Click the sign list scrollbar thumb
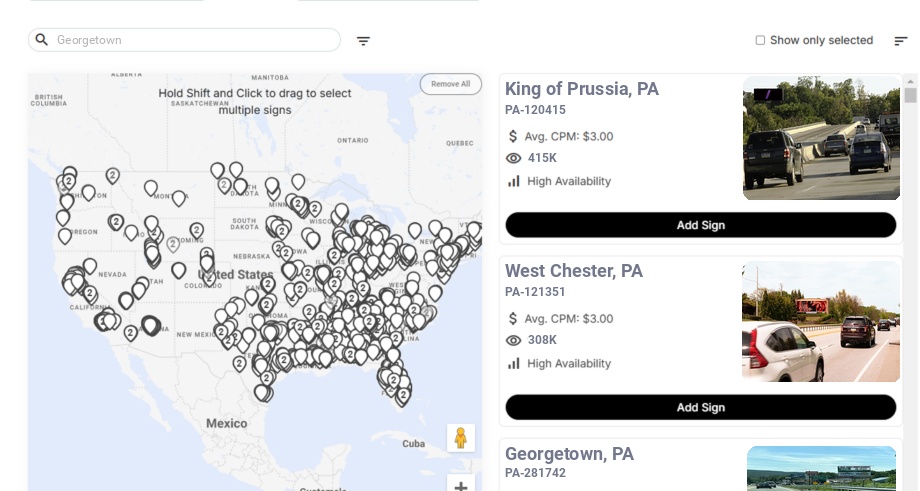 point(910,95)
